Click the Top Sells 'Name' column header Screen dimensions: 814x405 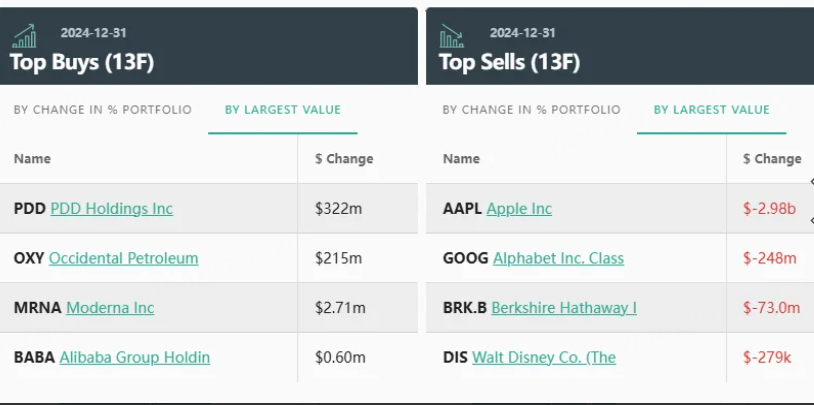coord(461,159)
